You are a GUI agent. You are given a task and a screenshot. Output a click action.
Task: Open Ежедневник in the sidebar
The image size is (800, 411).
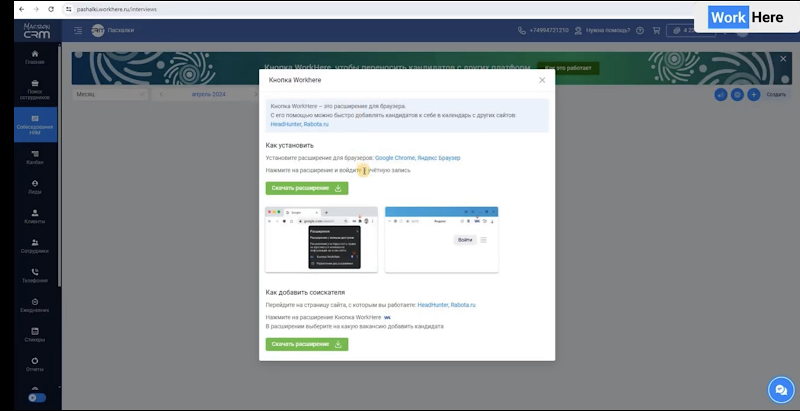click(x=35, y=305)
